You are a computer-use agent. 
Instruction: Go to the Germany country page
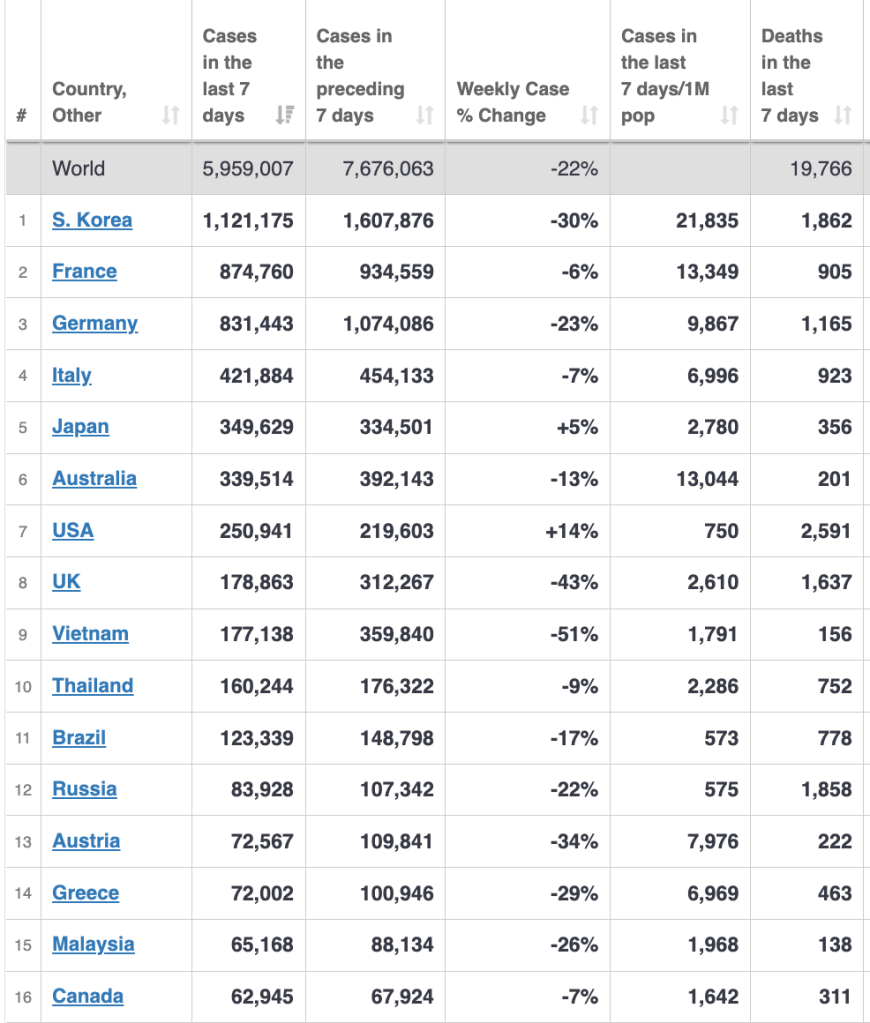[95, 324]
